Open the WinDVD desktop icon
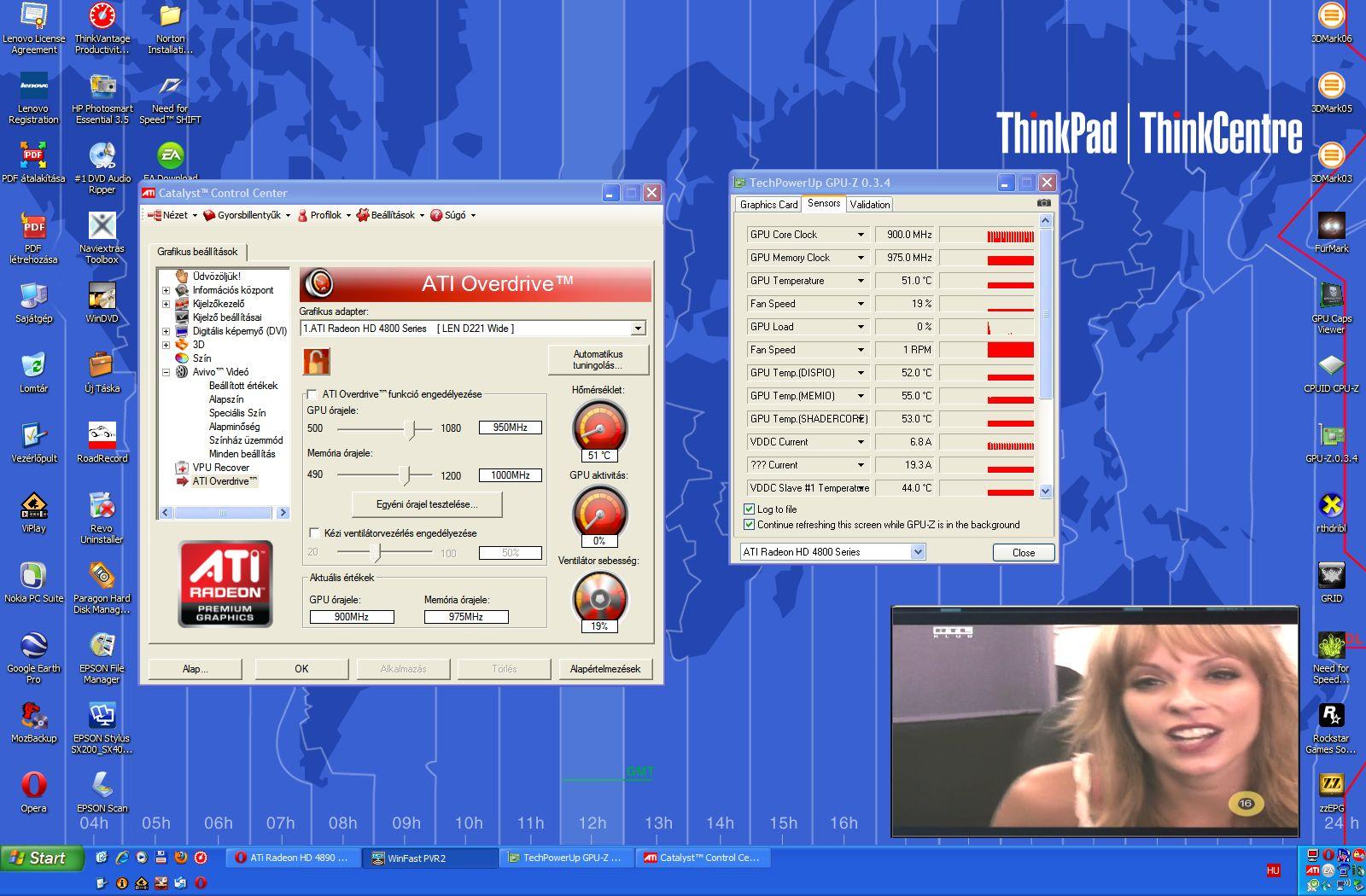The image size is (1366, 896). pyautogui.click(x=102, y=303)
